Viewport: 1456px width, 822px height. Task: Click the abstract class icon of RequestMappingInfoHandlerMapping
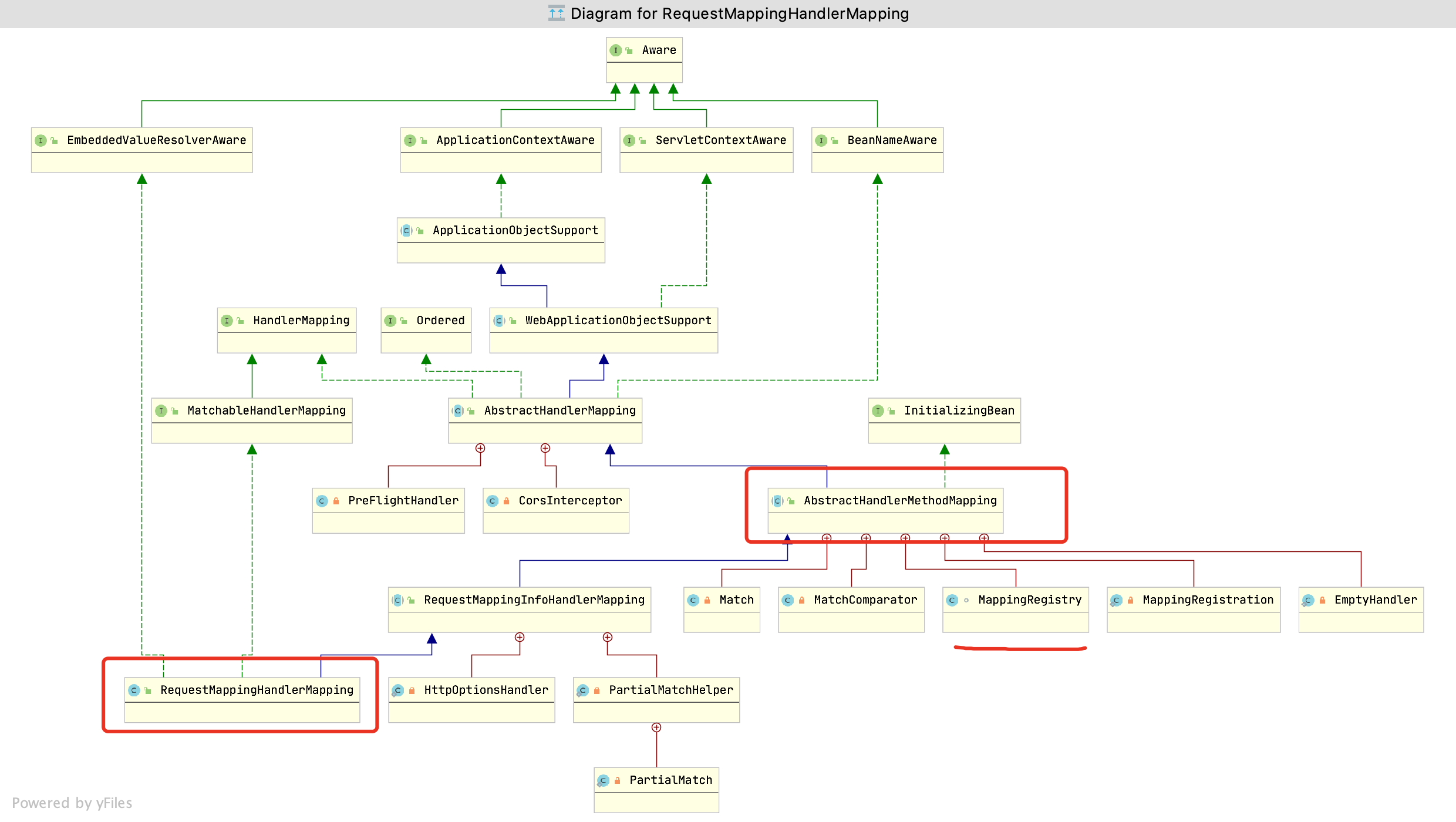(397, 600)
